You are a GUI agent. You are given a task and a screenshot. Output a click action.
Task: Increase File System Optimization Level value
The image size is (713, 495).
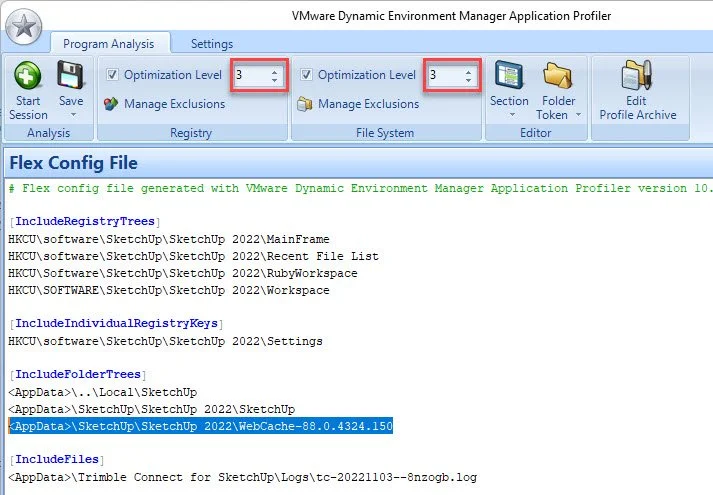click(x=468, y=71)
